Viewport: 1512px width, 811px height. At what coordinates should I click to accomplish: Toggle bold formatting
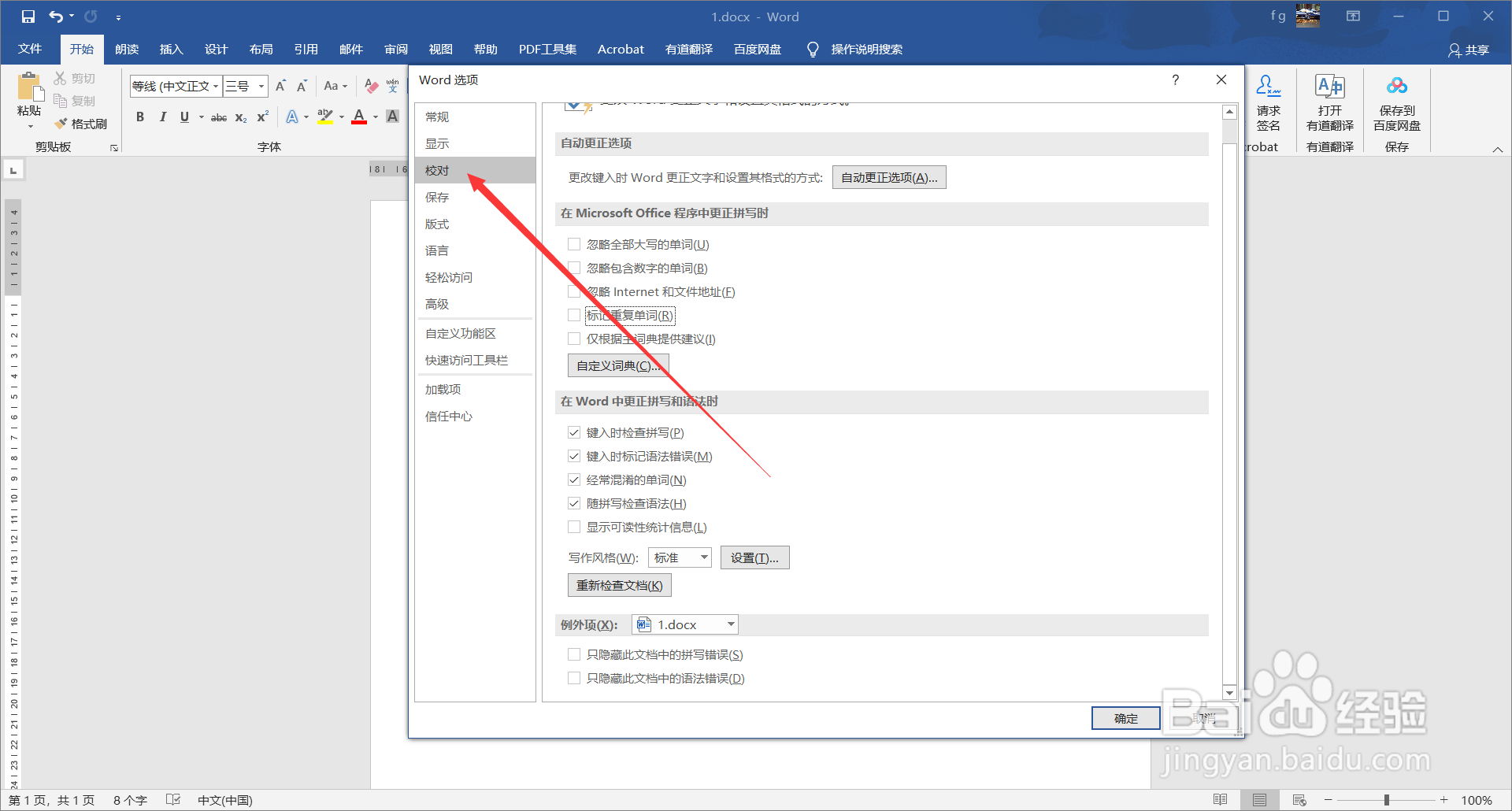(140, 117)
